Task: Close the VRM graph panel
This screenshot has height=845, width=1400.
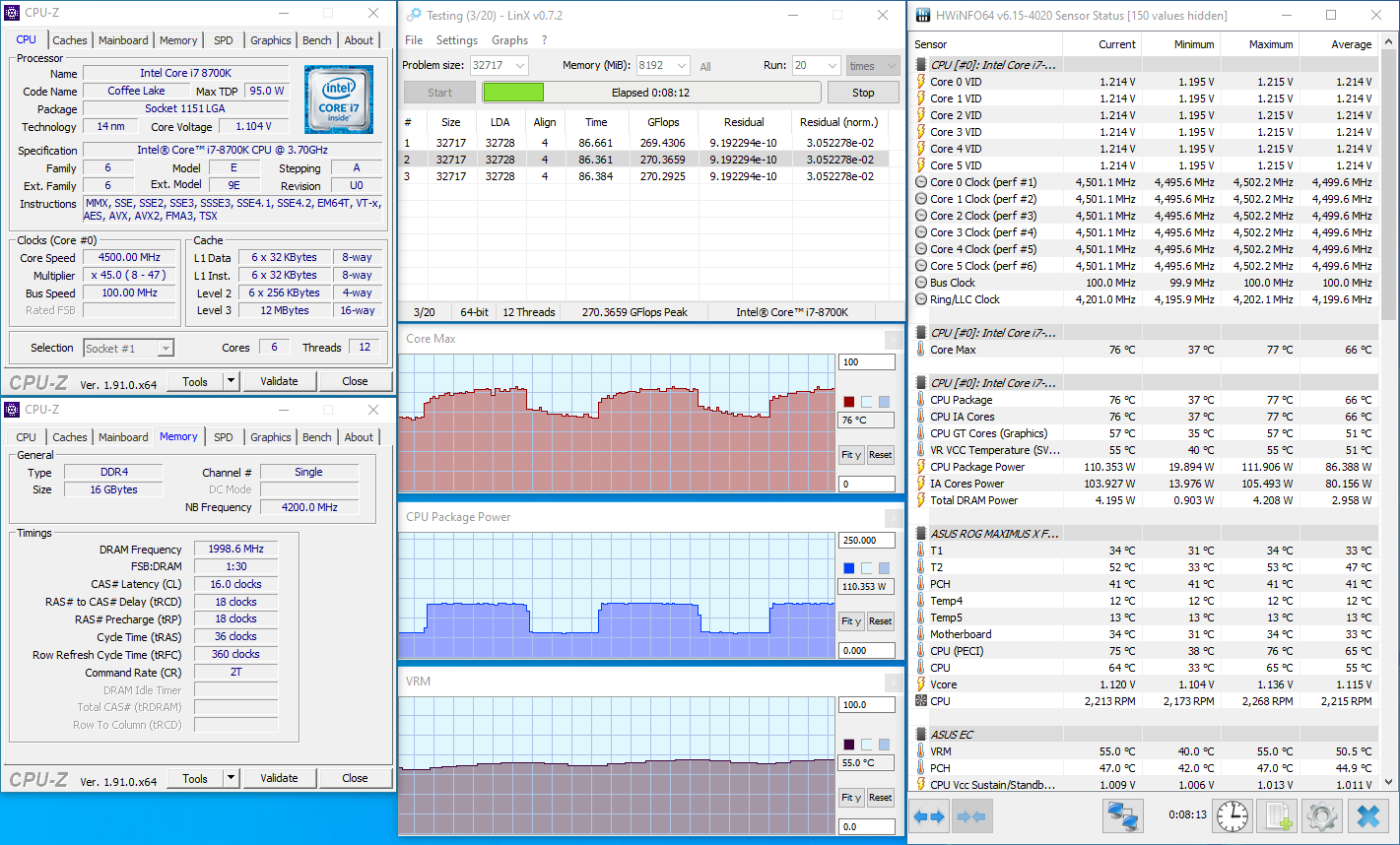Action: point(893,682)
